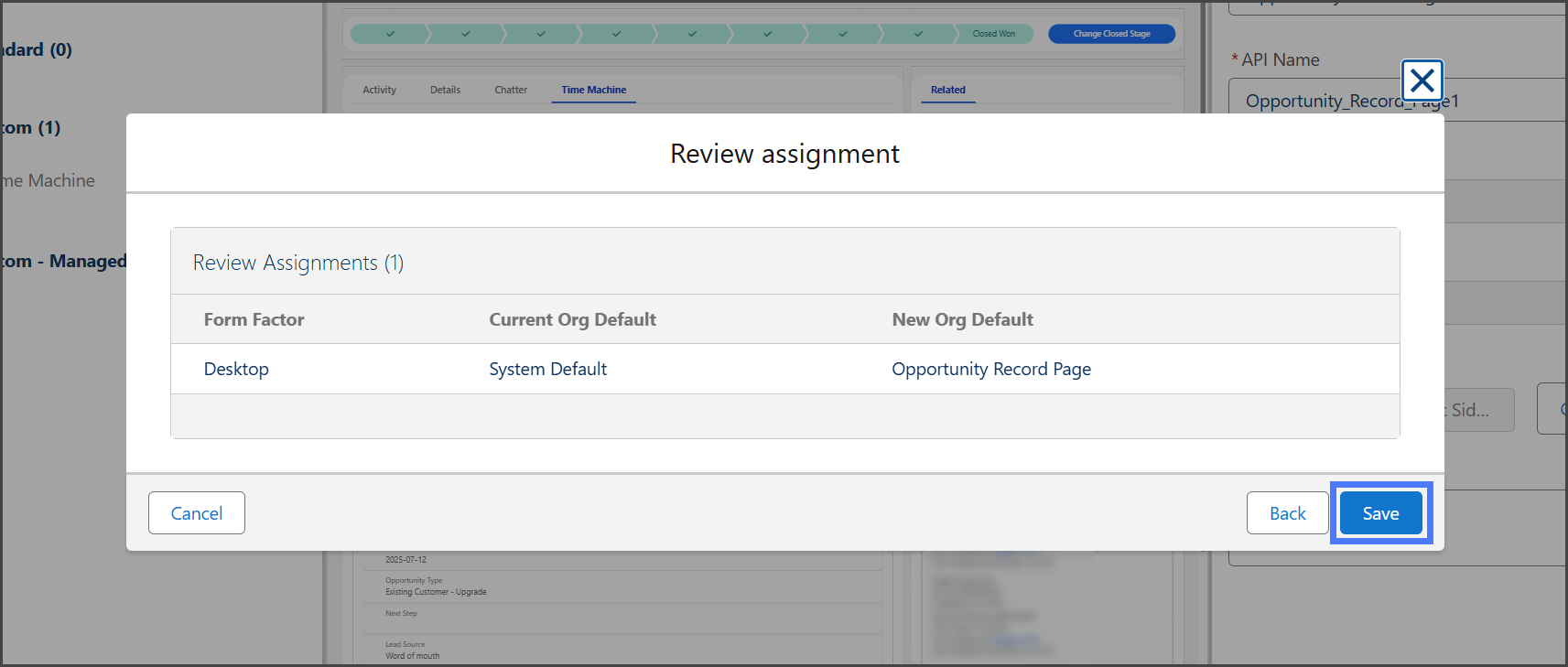Open the Details tab
This screenshot has height=667, width=1568.
pos(445,90)
